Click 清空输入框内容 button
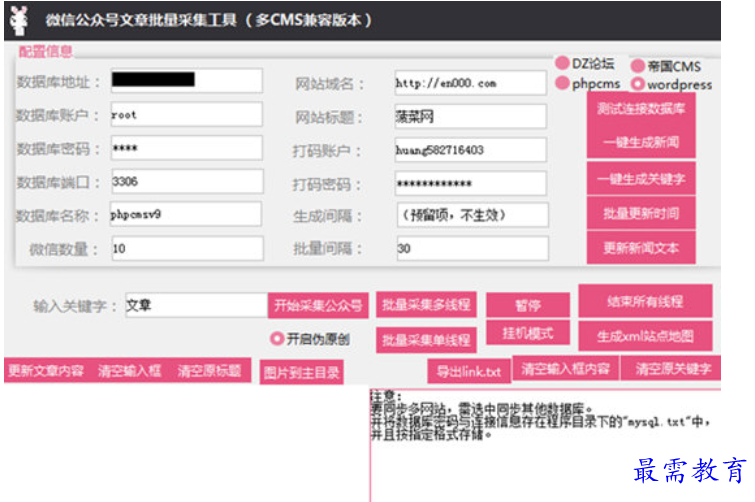The height and width of the screenshot is (502, 755). click(x=566, y=369)
